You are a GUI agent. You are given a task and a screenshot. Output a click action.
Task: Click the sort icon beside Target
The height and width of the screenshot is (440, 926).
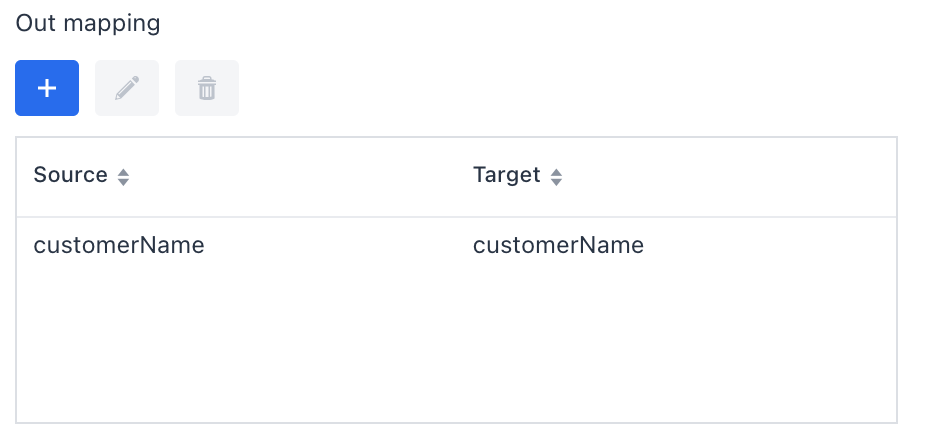pos(556,177)
